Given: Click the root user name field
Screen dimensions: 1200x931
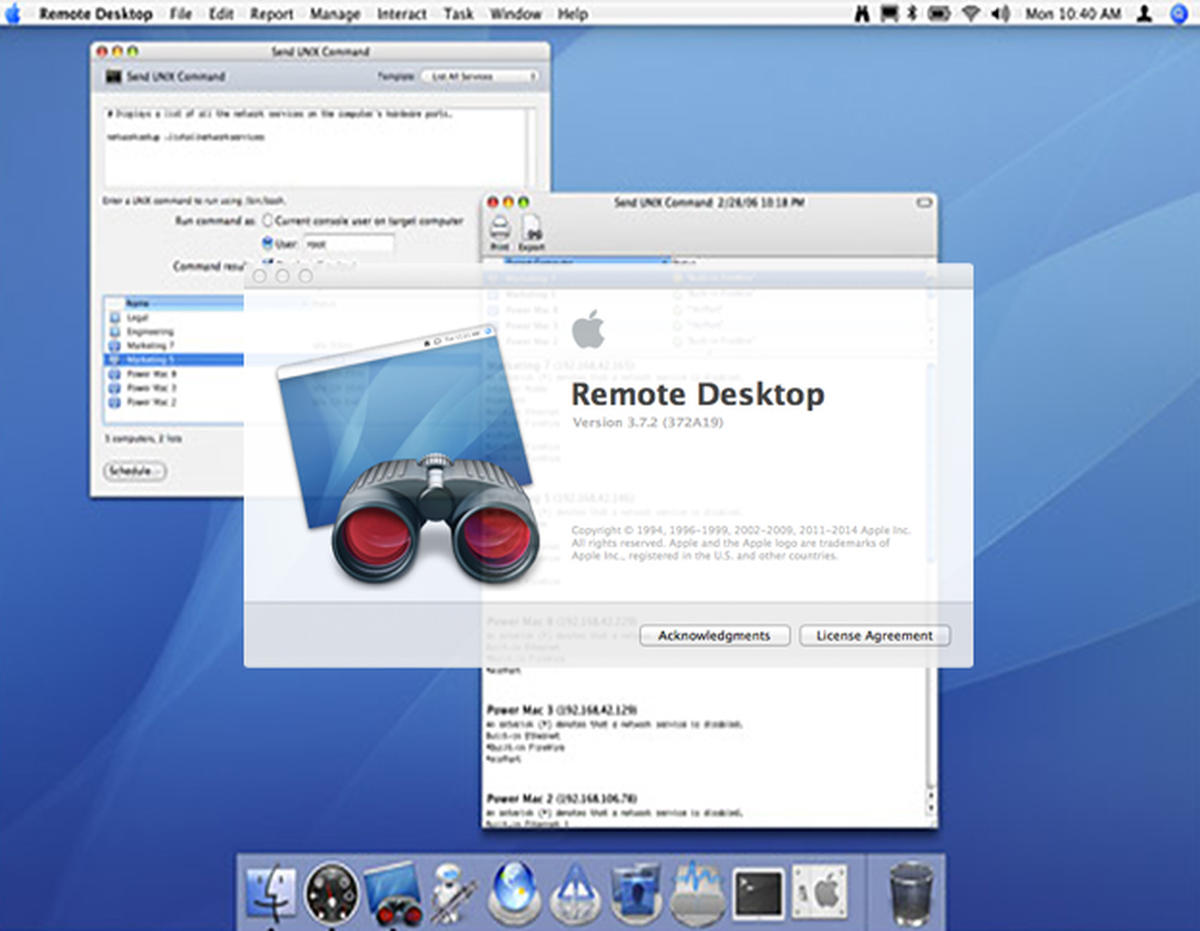Looking at the screenshot, I should 347,243.
